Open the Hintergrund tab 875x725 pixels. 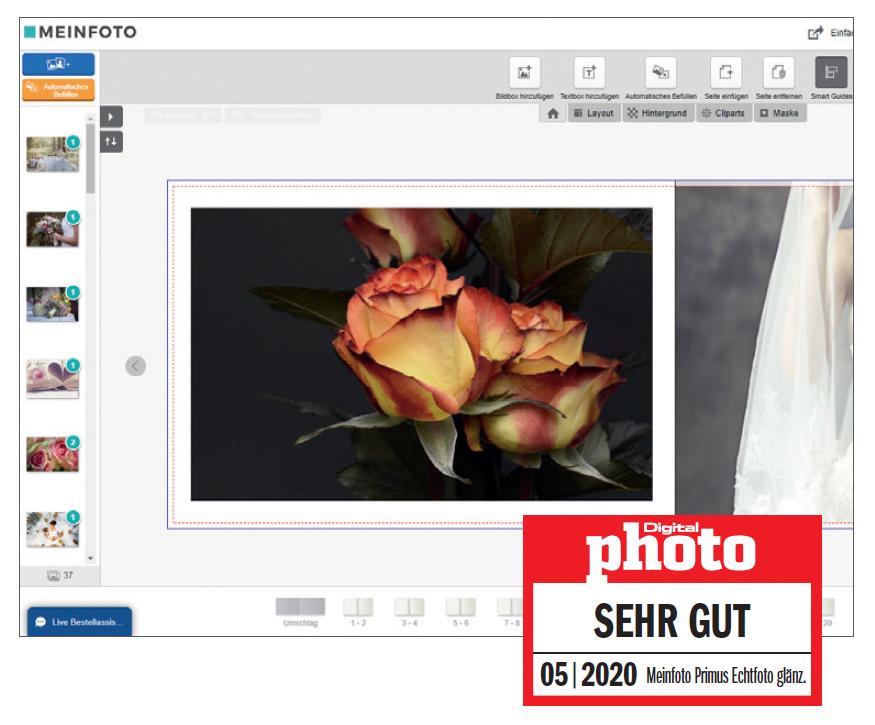tap(658, 113)
